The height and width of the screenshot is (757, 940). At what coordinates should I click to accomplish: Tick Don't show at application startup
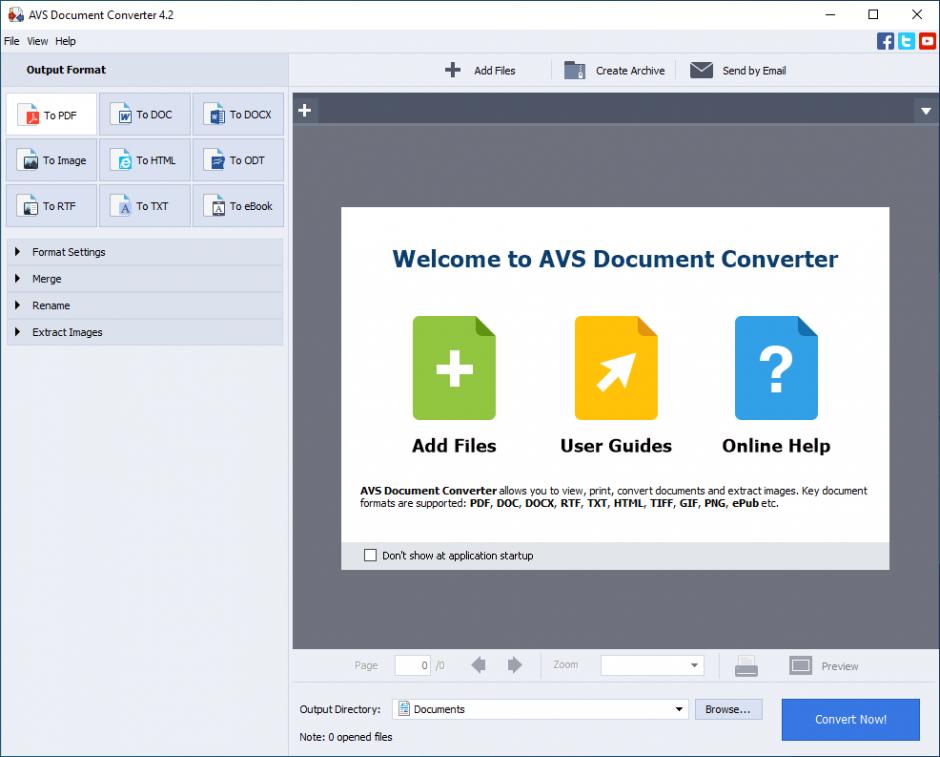370,555
